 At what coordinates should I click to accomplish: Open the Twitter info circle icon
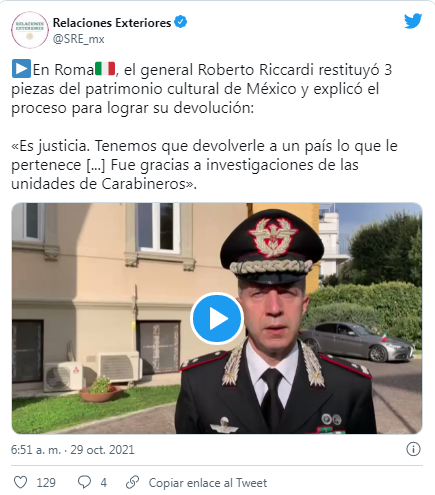click(x=413, y=449)
